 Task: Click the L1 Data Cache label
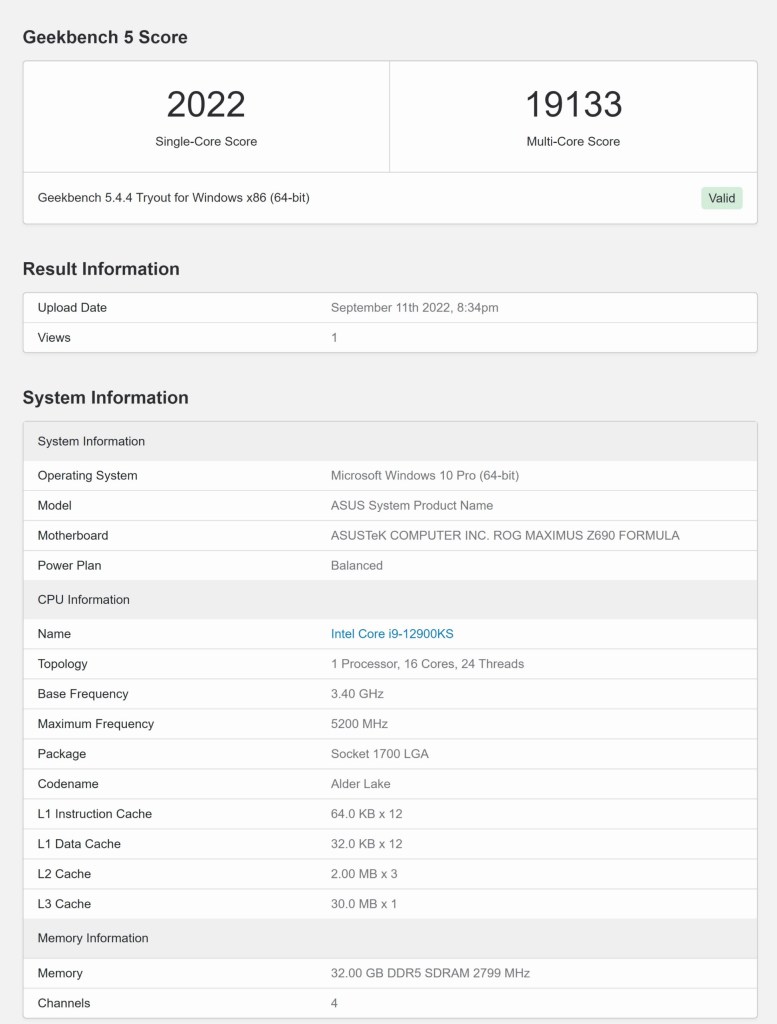click(x=79, y=844)
